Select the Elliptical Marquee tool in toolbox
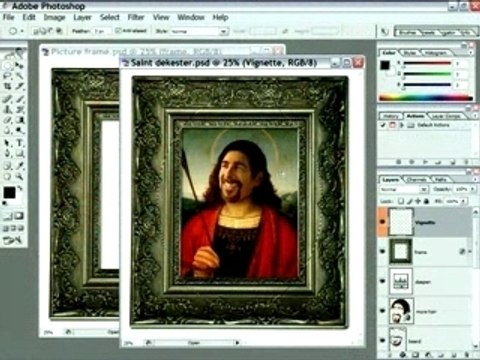Image resolution: width=480 pixels, height=360 pixels. [8, 65]
